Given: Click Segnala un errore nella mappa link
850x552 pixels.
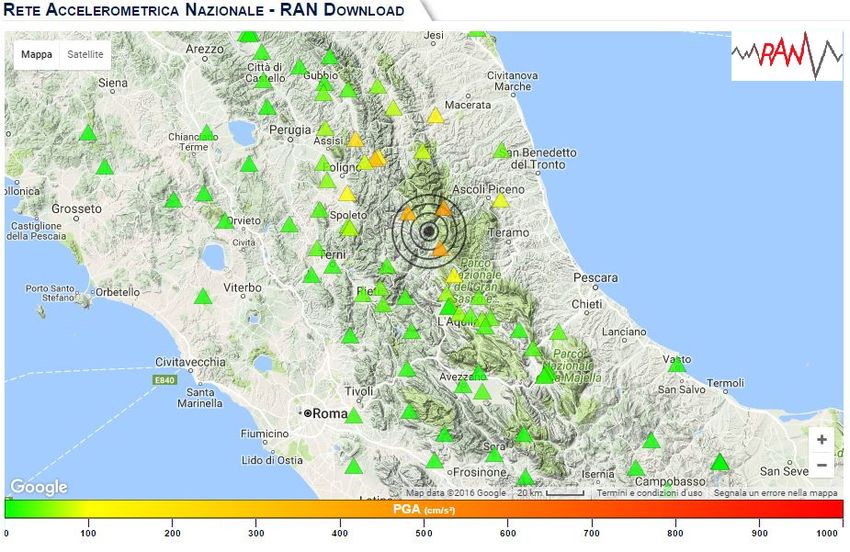Looking at the screenshot, I should point(767,493).
